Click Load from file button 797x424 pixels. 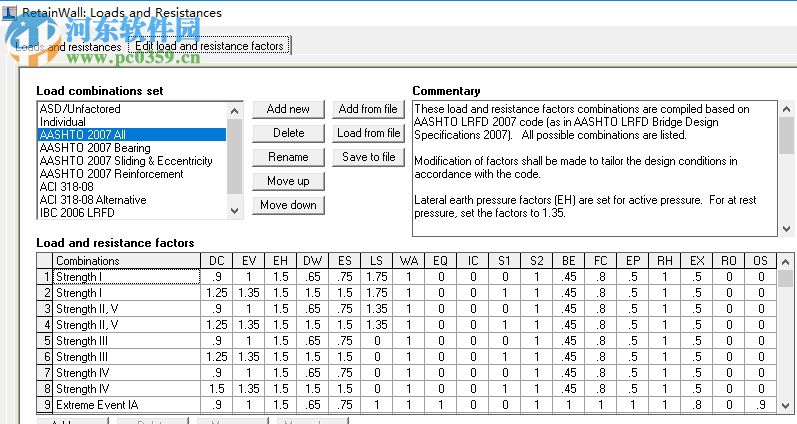click(368, 133)
